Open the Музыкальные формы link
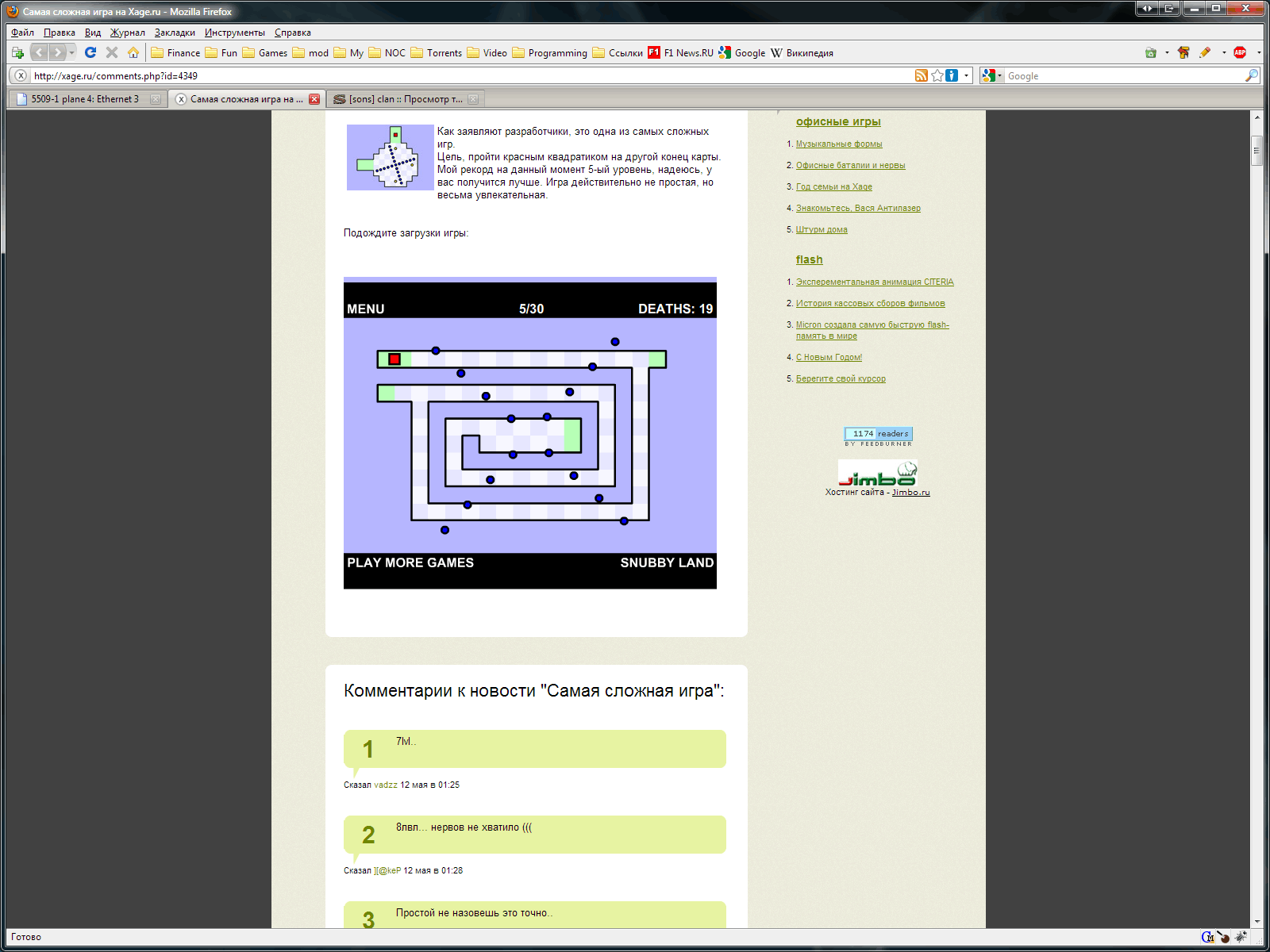The height and width of the screenshot is (952, 1270). (839, 144)
